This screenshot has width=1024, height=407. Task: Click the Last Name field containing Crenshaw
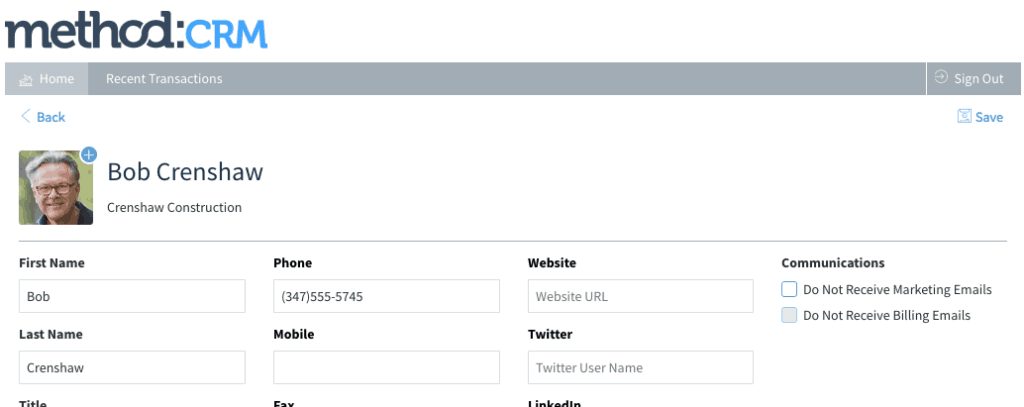point(132,367)
